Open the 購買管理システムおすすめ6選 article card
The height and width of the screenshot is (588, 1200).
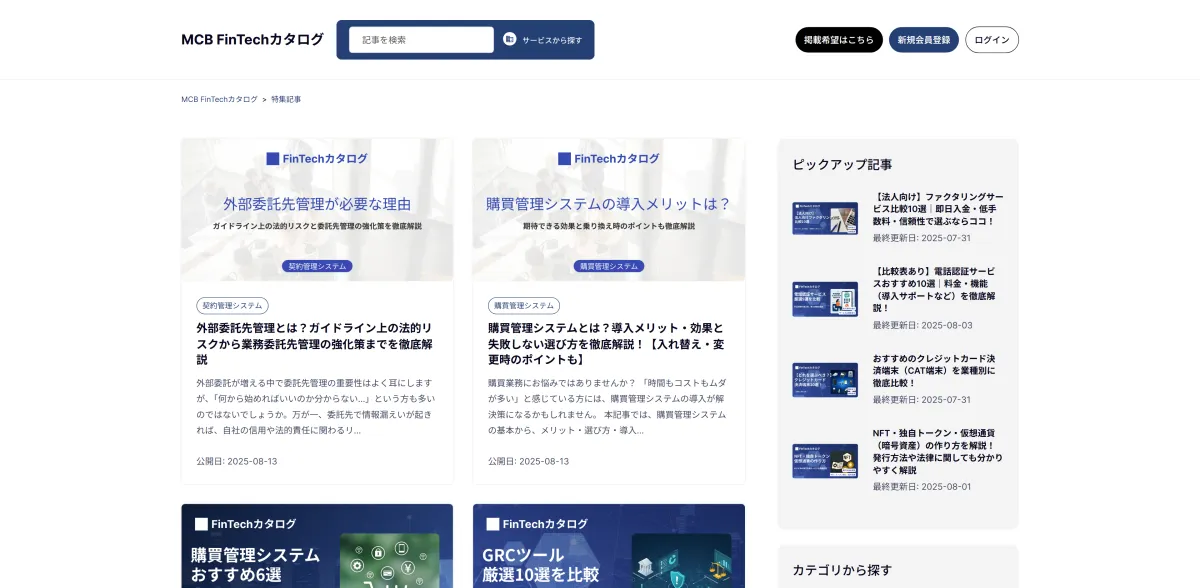pyautogui.click(x=317, y=546)
